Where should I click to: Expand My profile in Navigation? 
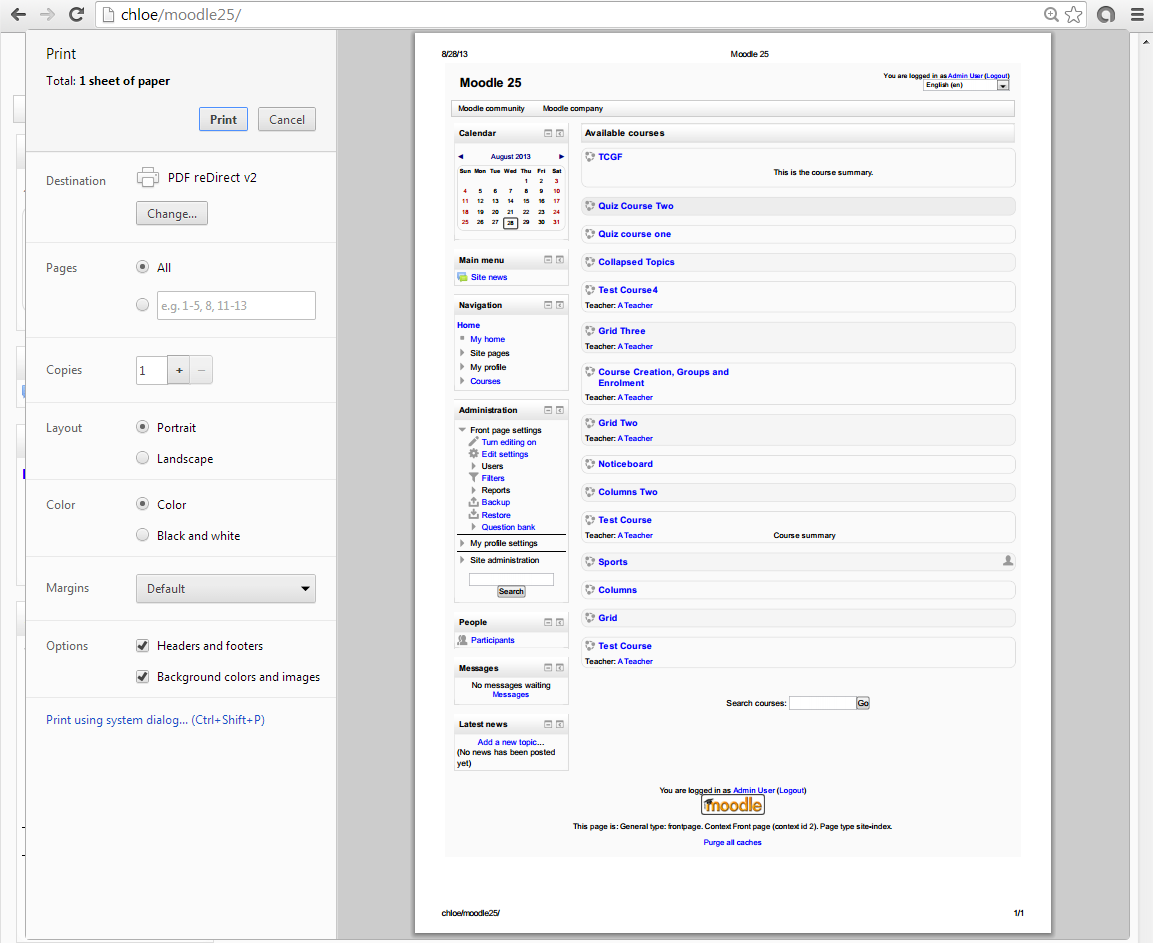click(x=462, y=367)
